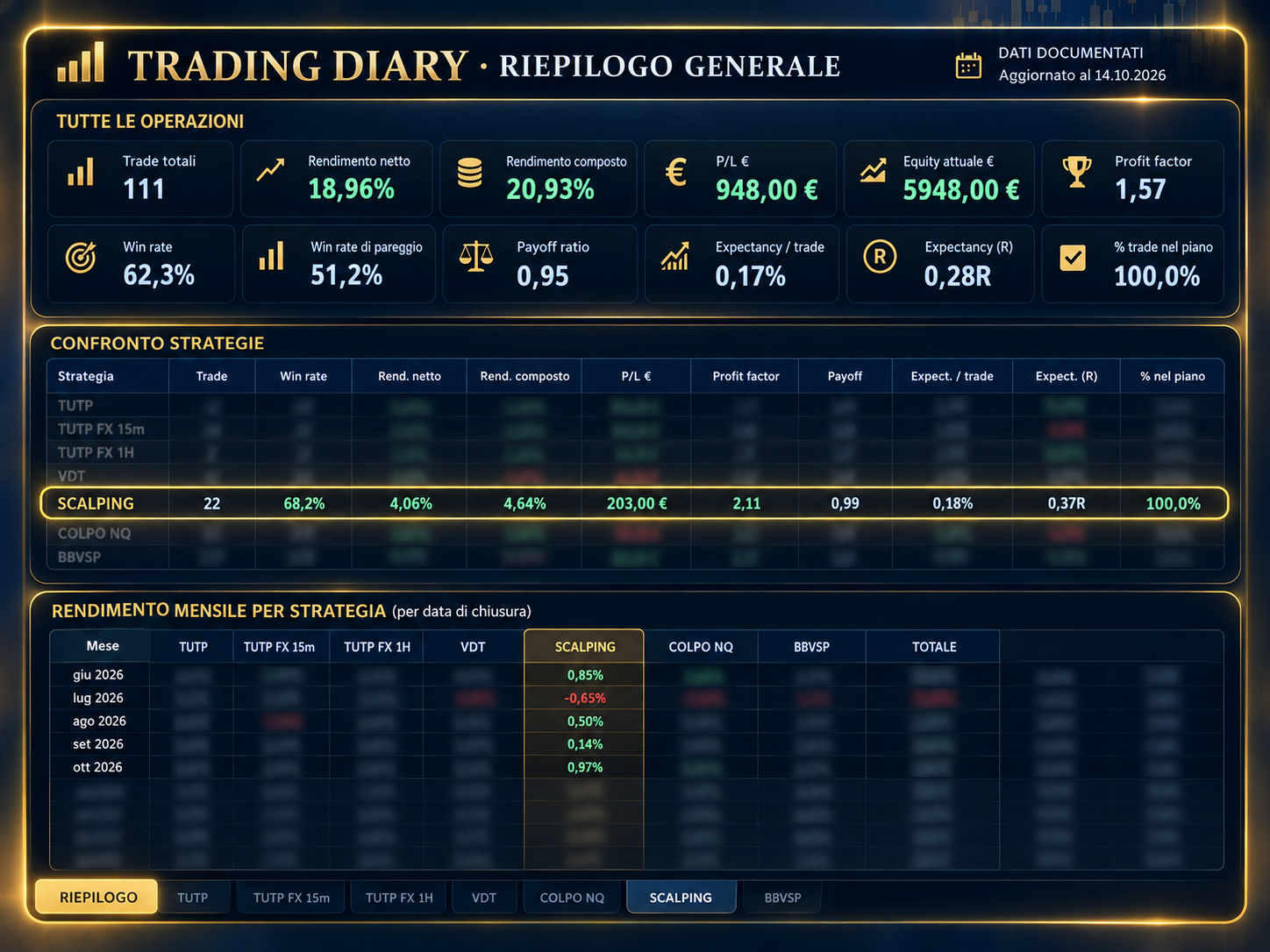Click the 68,2% win rate cell
The height and width of the screenshot is (952, 1270).
(x=304, y=504)
